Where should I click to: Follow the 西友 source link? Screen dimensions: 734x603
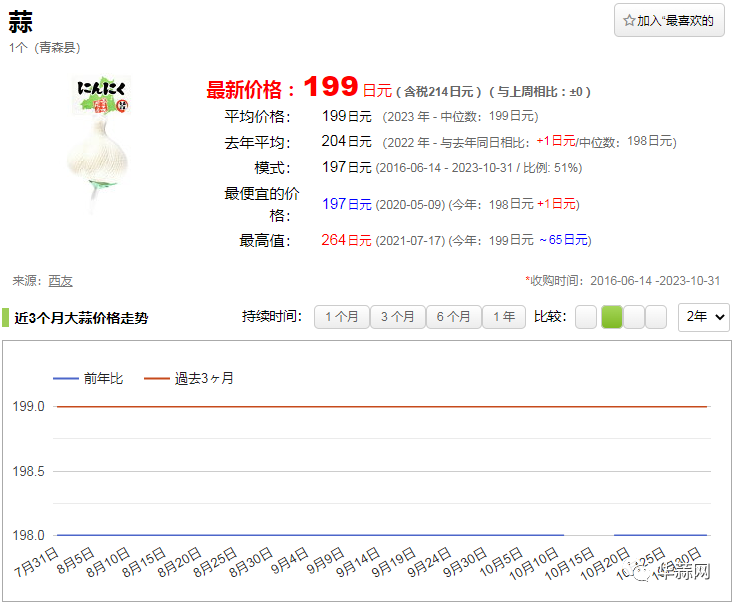tap(61, 281)
